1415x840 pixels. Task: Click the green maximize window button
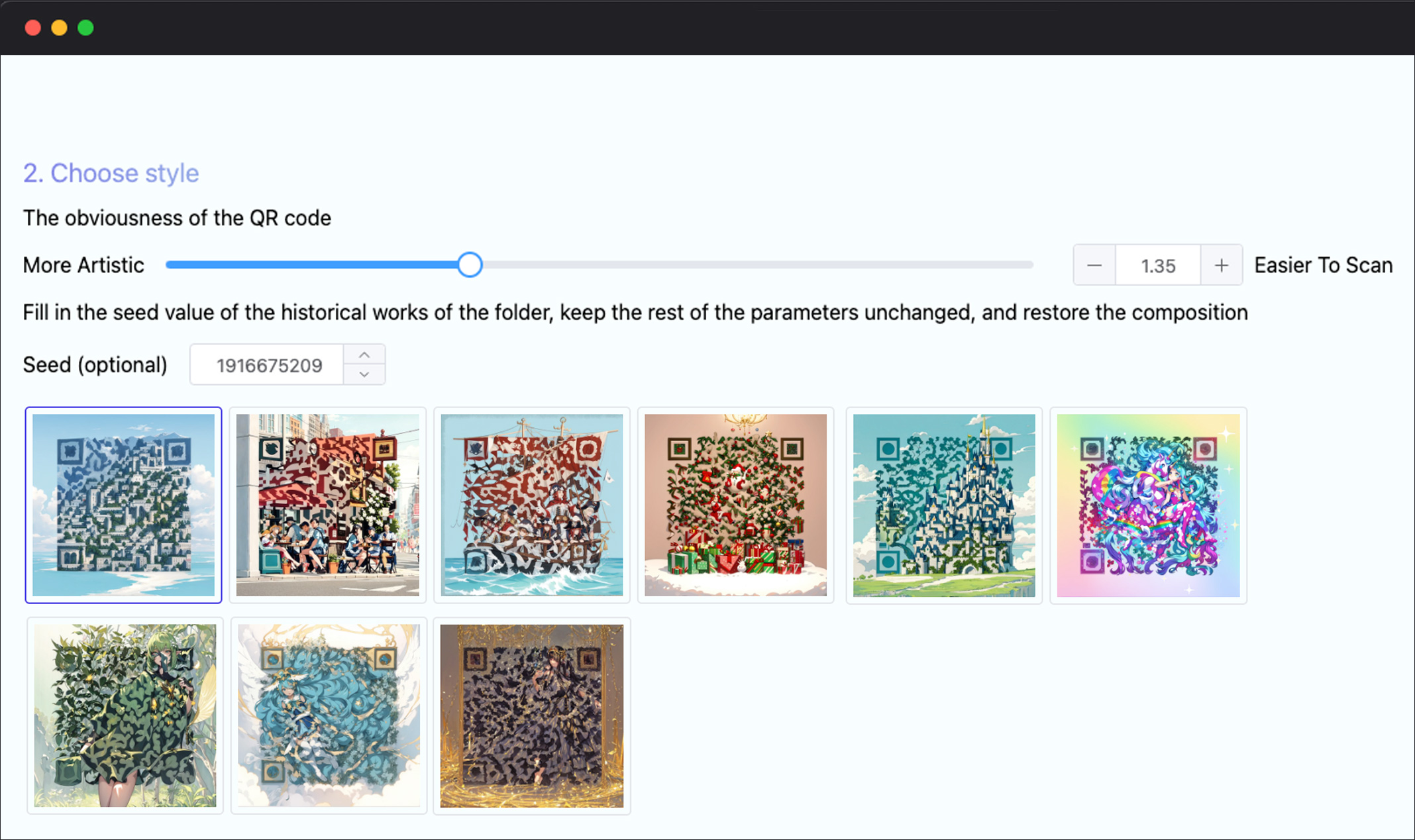click(85, 28)
